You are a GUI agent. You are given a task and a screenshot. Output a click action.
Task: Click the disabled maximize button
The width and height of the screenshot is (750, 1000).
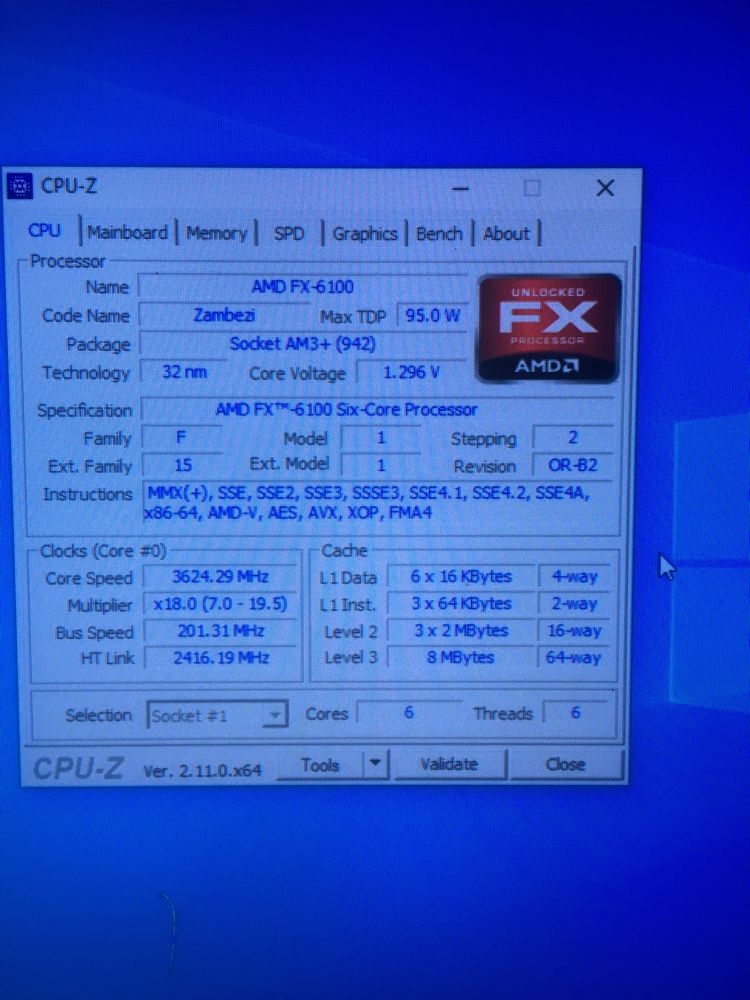tap(532, 188)
